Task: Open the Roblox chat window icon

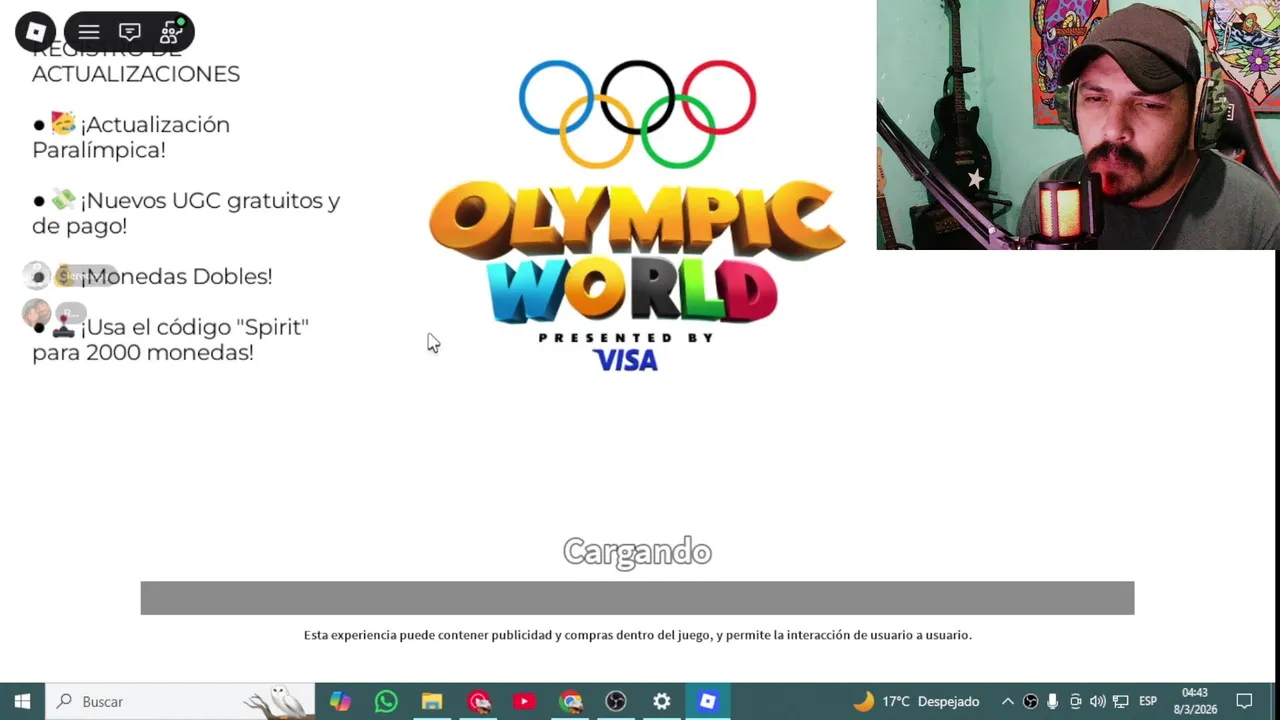Action: click(130, 32)
